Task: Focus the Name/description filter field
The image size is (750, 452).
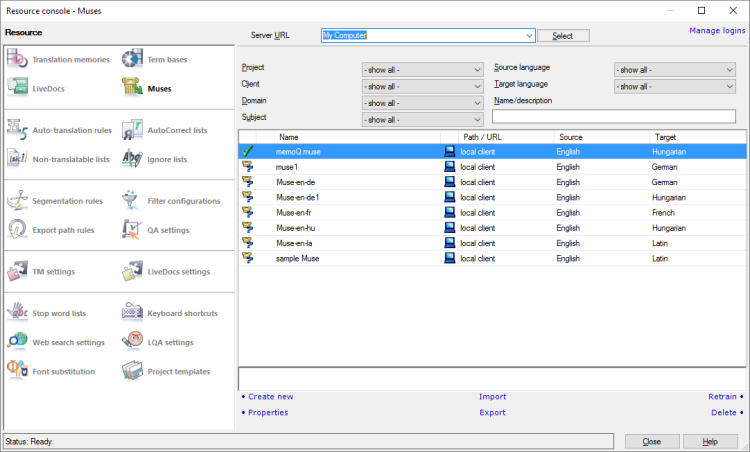Action: coord(614,117)
